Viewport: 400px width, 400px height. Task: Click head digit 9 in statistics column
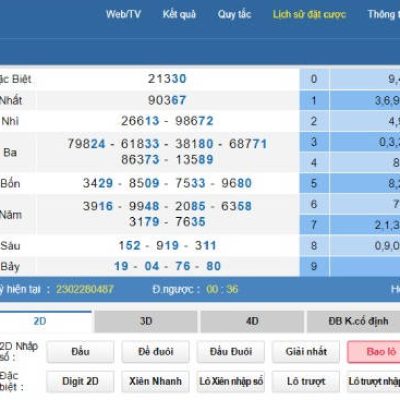click(x=314, y=266)
